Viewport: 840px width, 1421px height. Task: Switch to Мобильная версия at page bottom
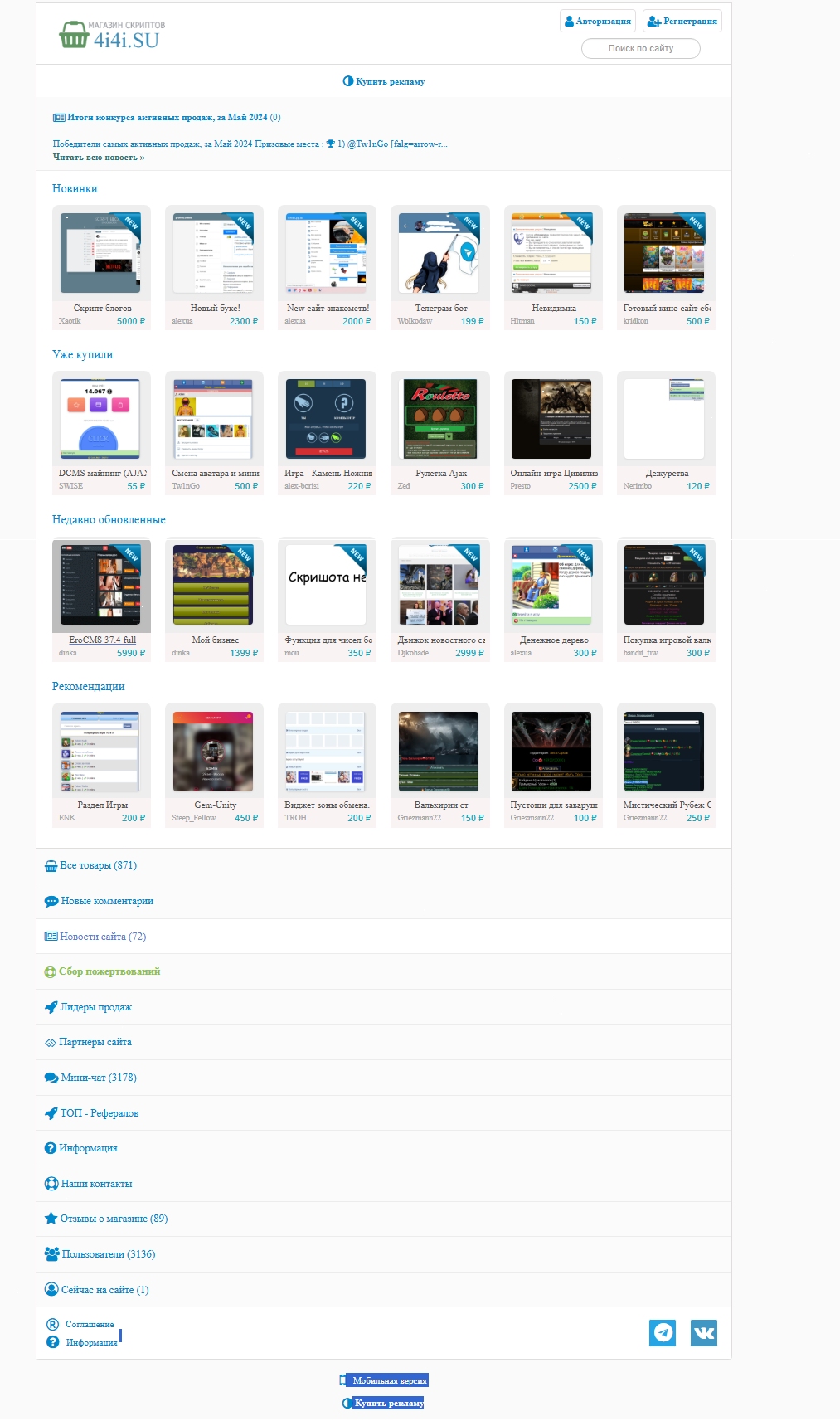coord(389,1380)
